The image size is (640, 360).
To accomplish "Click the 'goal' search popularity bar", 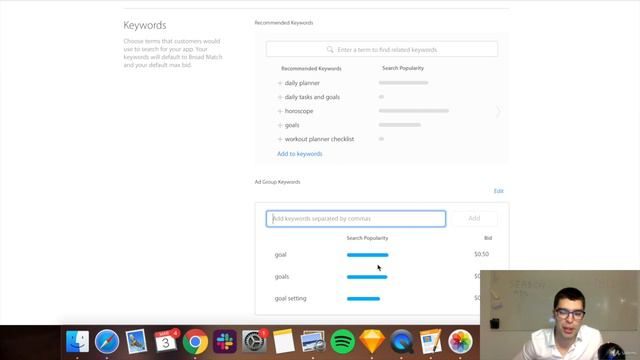I will (367, 255).
